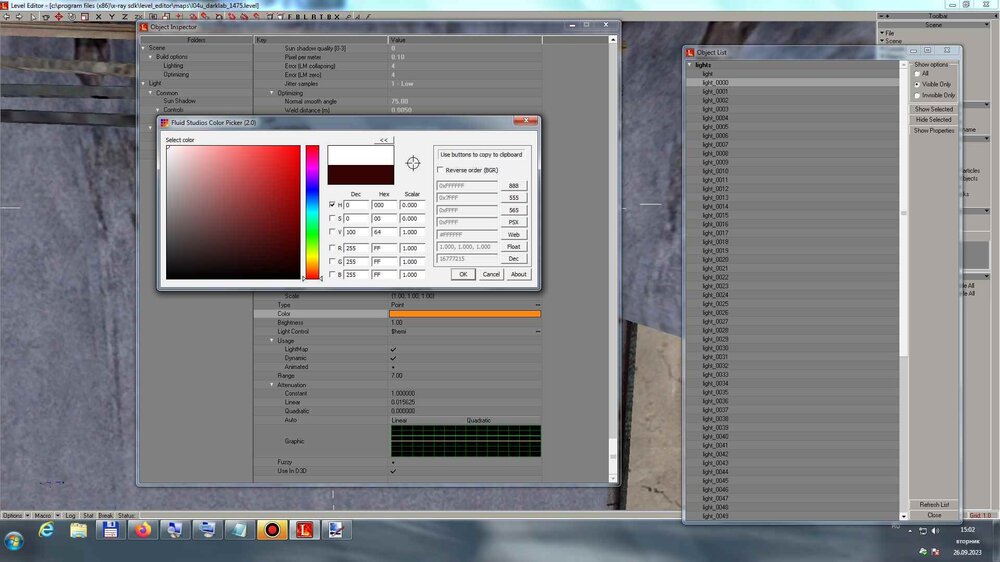
Task: Open the file explorer folder icon
Action: (78, 530)
